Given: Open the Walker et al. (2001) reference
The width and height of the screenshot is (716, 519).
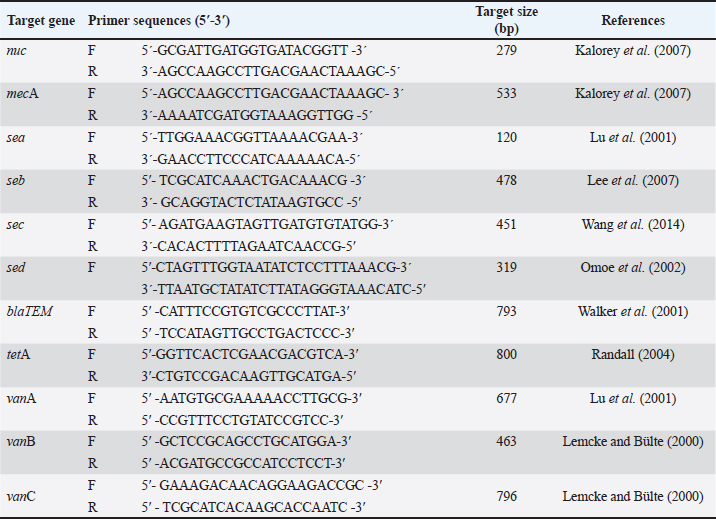Looking at the screenshot, I should pos(633,311).
